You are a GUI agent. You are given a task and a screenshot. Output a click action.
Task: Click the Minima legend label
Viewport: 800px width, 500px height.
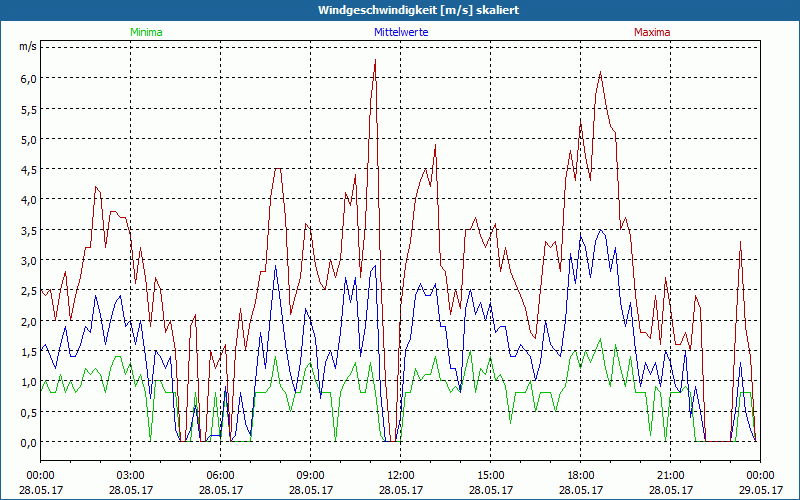146,32
